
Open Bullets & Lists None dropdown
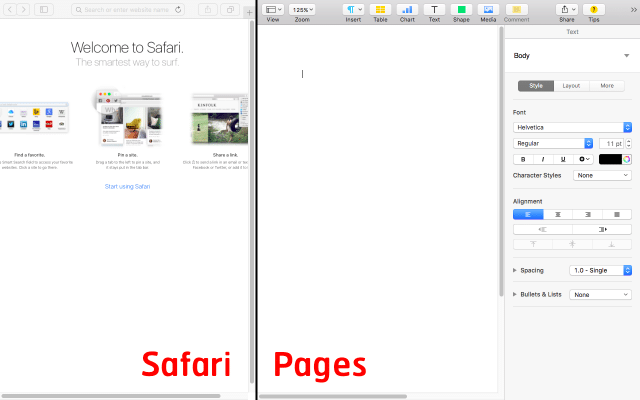(600, 294)
